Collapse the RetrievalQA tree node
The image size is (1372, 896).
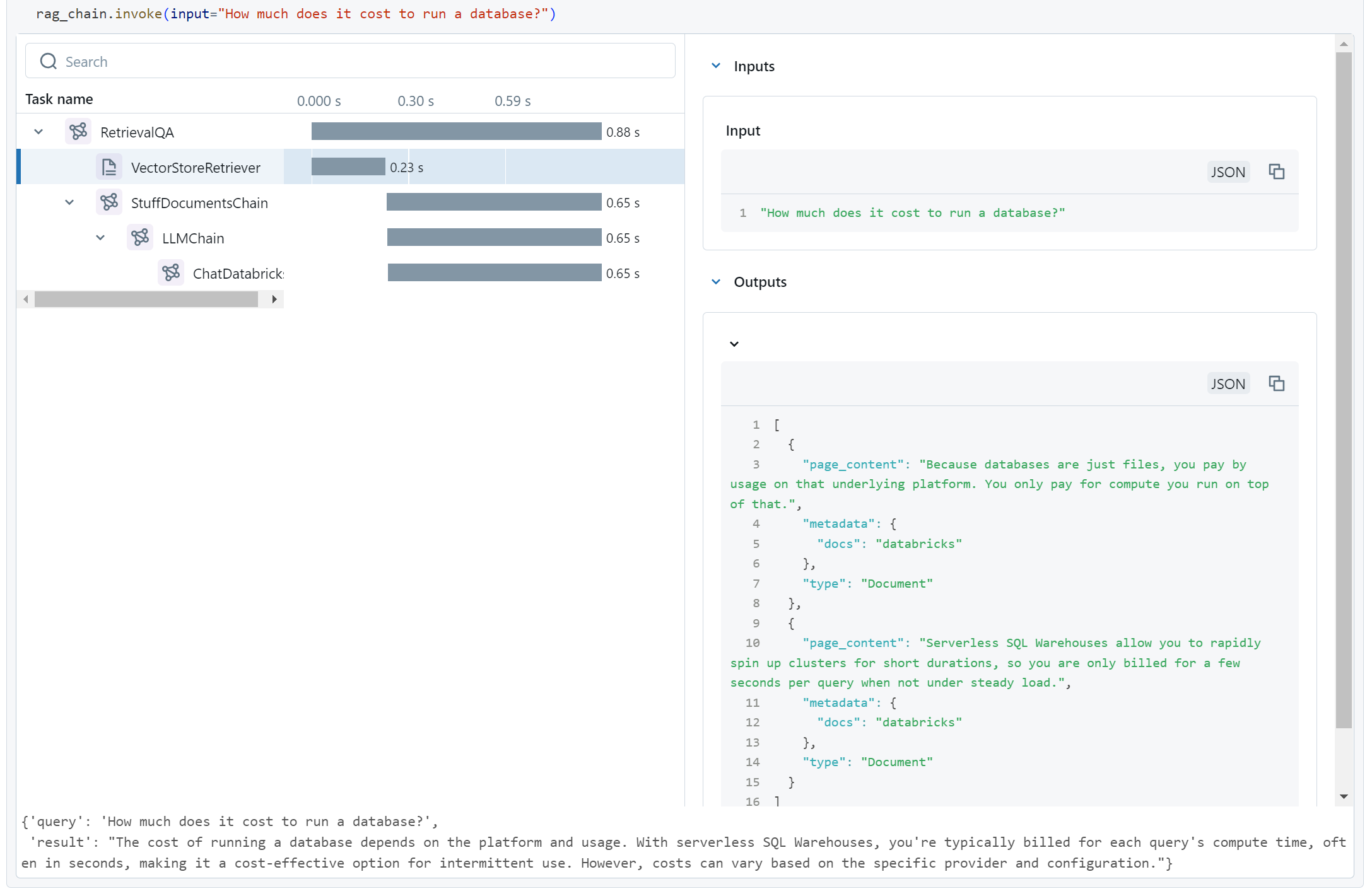pyautogui.click(x=38, y=132)
